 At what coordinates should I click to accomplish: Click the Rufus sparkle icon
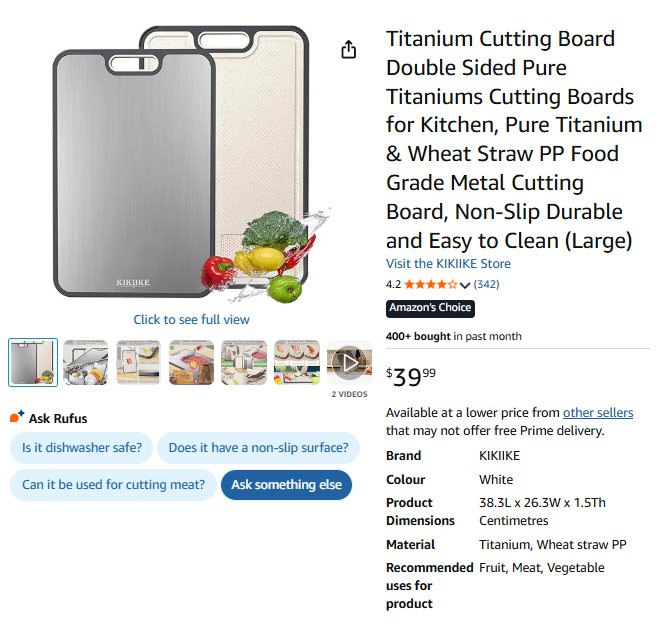point(17,417)
